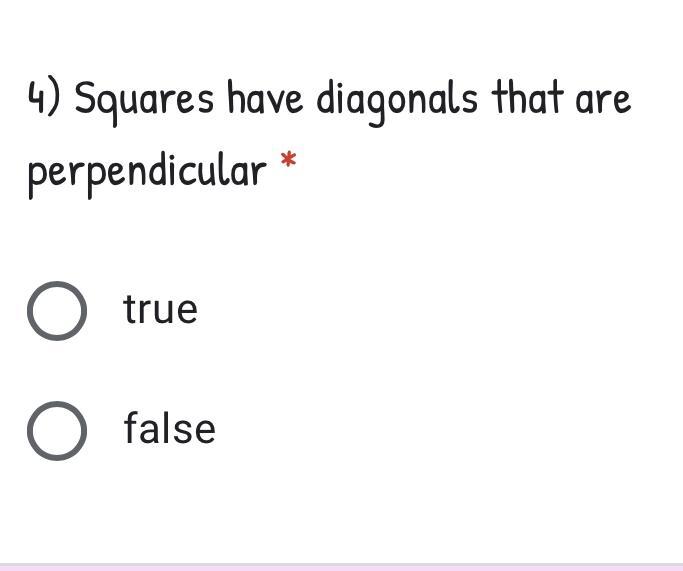
Task: Click the red required asterisk
Action: (288, 159)
